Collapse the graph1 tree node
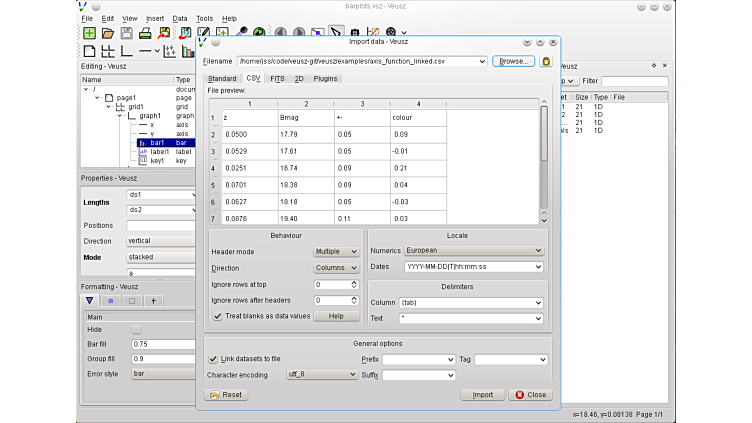 pyautogui.click(x=120, y=116)
